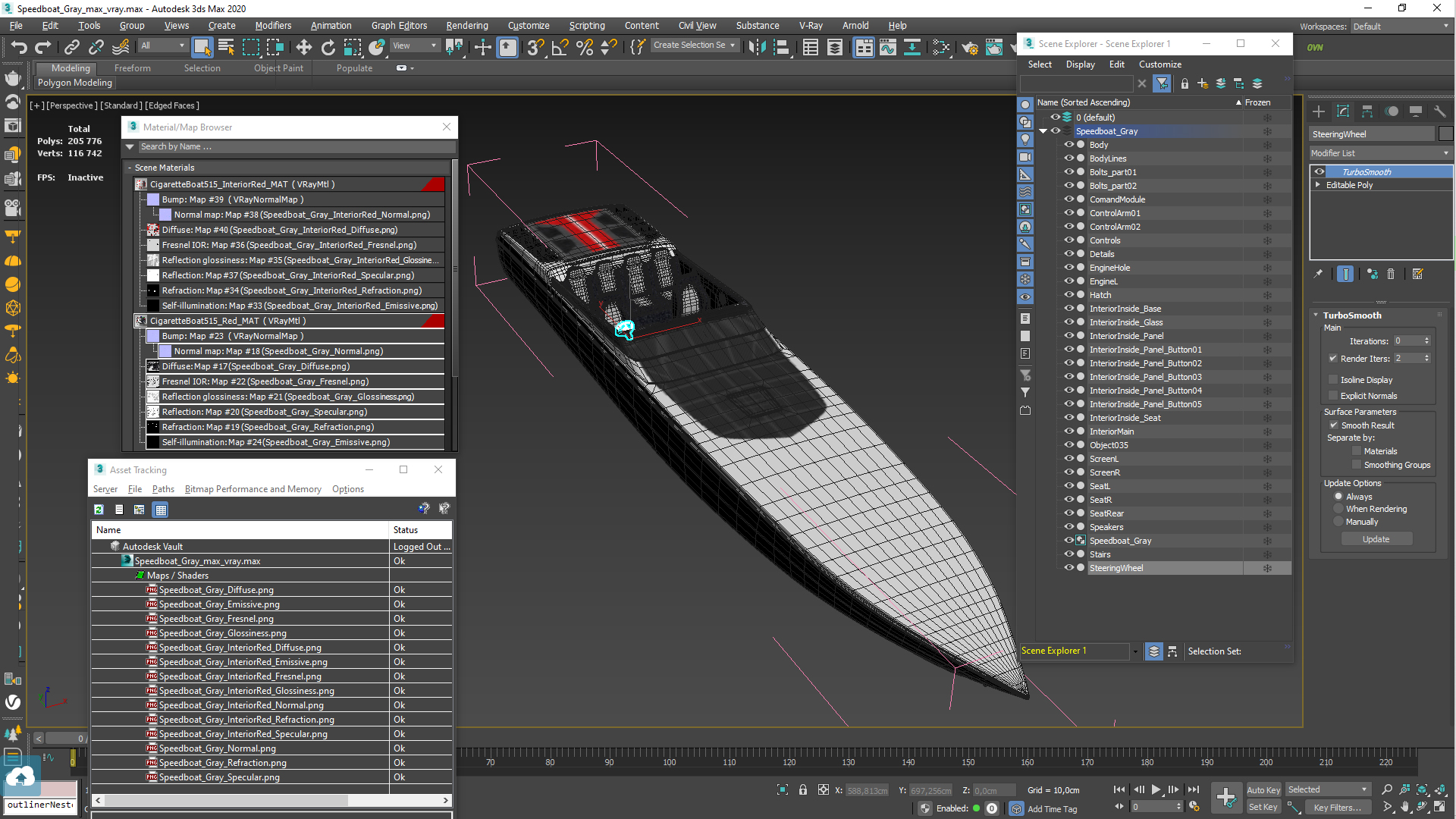This screenshot has height=819, width=1456.
Task: Hide the Hatch object eye icon
Action: 1068,294
